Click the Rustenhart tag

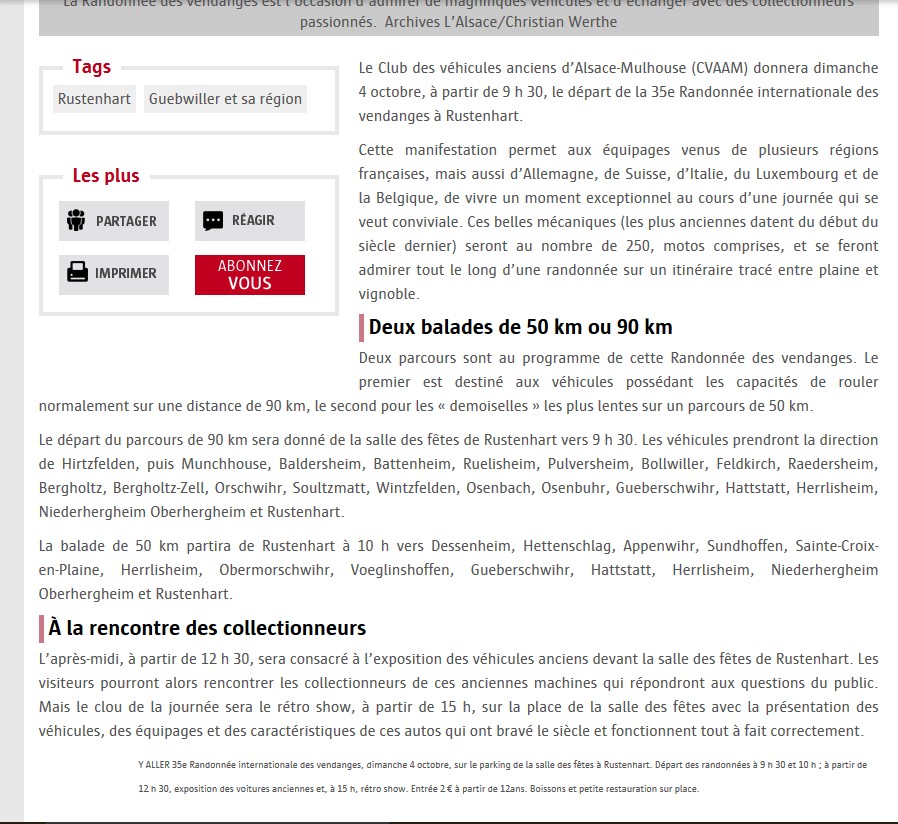94,99
